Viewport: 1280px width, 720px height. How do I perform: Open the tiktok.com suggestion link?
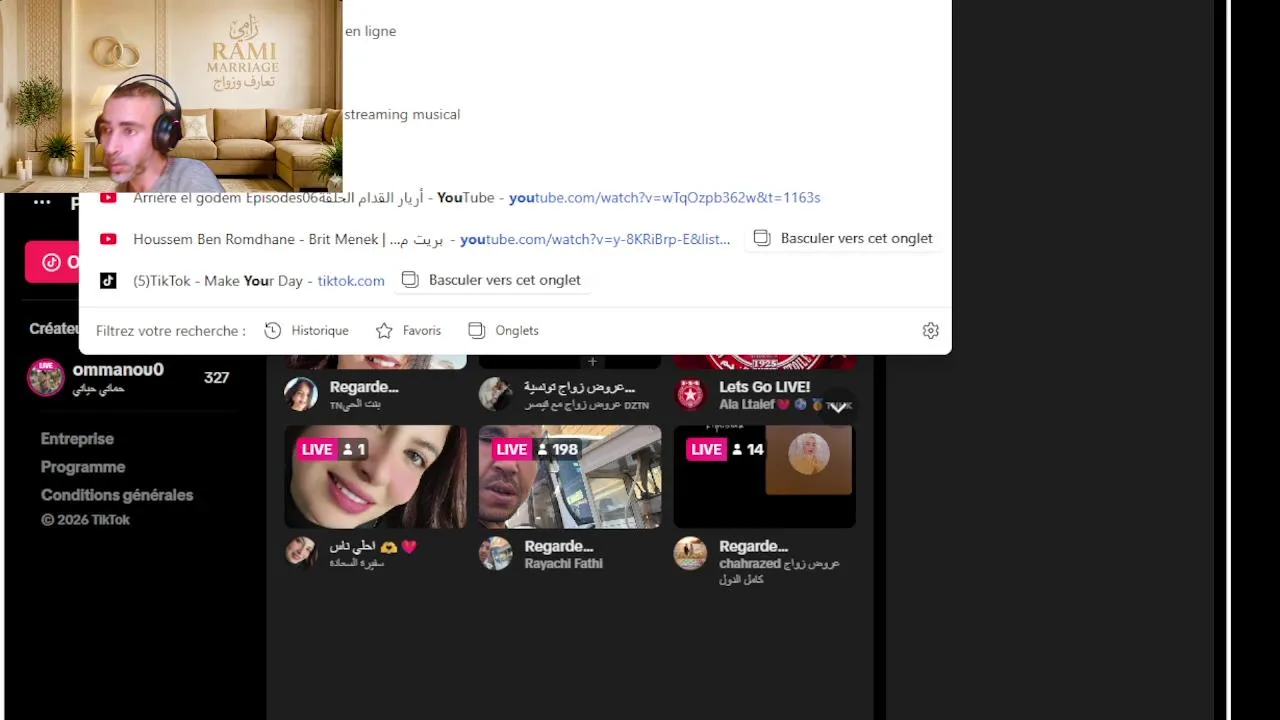[351, 281]
